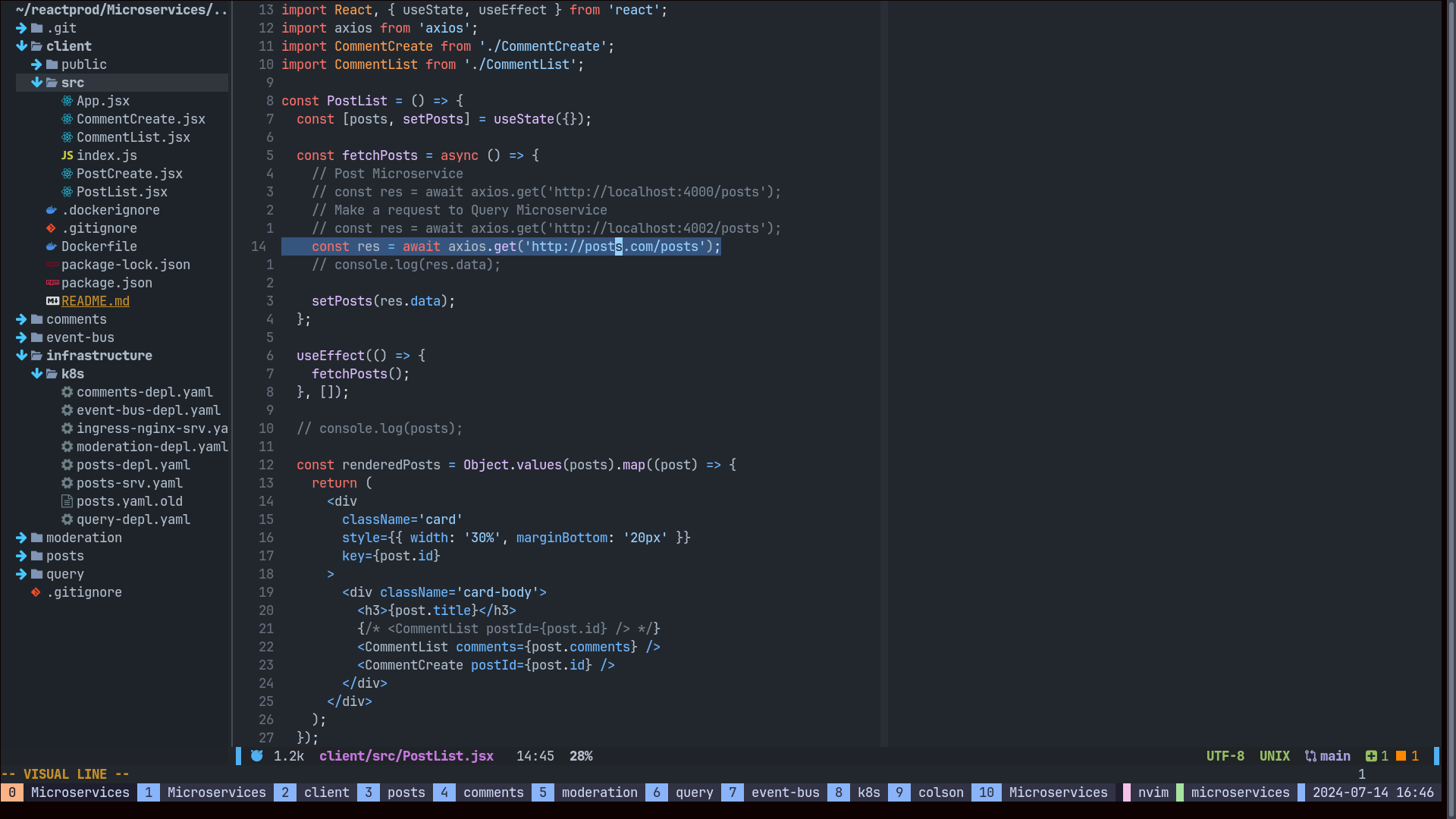Click the JS icon beside index.js
Screen dimensions: 1456x819
tap(67, 155)
